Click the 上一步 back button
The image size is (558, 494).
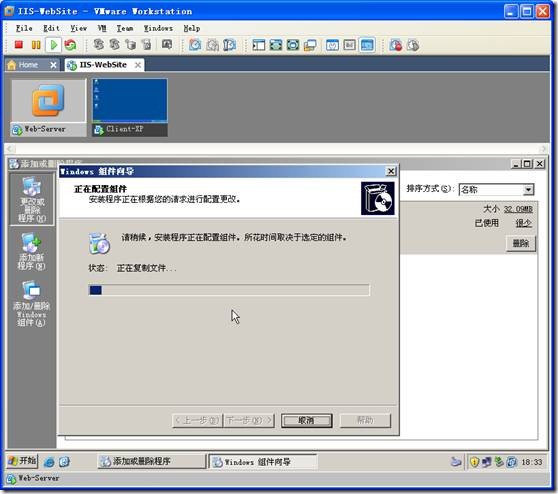197,420
